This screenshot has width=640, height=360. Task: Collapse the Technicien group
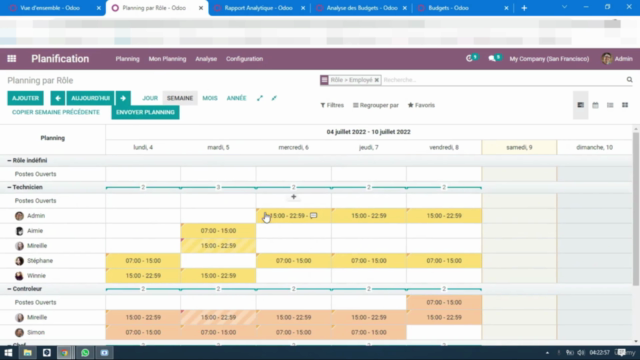[x=25, y=187]
